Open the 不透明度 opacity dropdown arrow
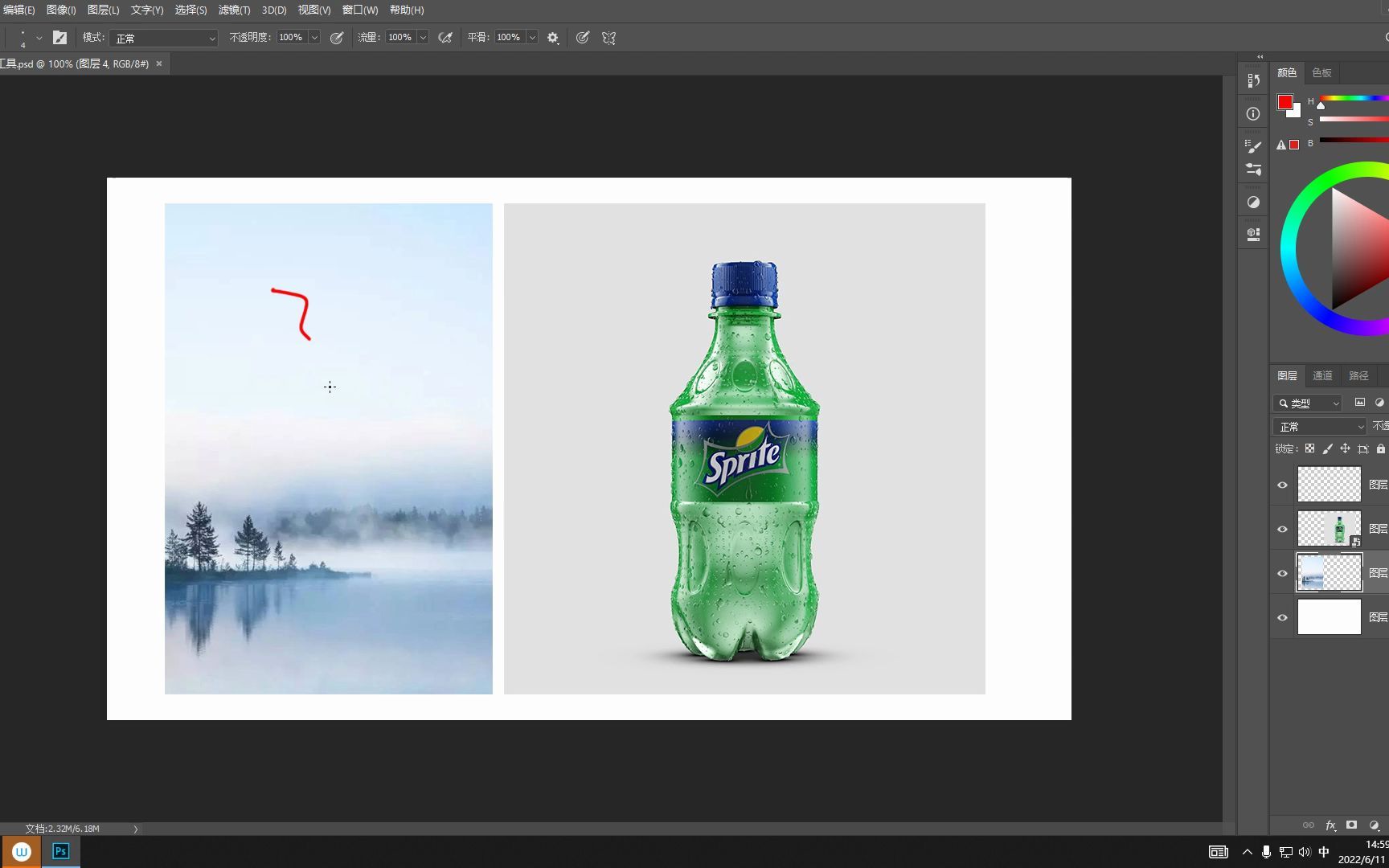Viewport: 1389px width, 868px height. (314, 38)
